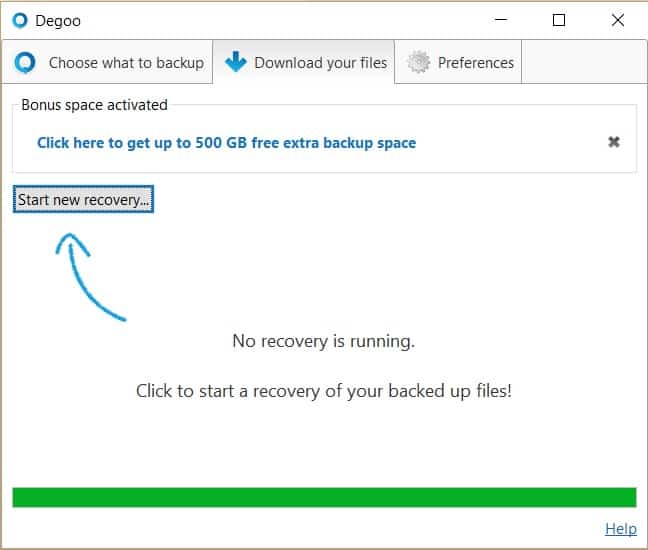Click the Degoo title text

pyautogui.click(x=58, y=21)
